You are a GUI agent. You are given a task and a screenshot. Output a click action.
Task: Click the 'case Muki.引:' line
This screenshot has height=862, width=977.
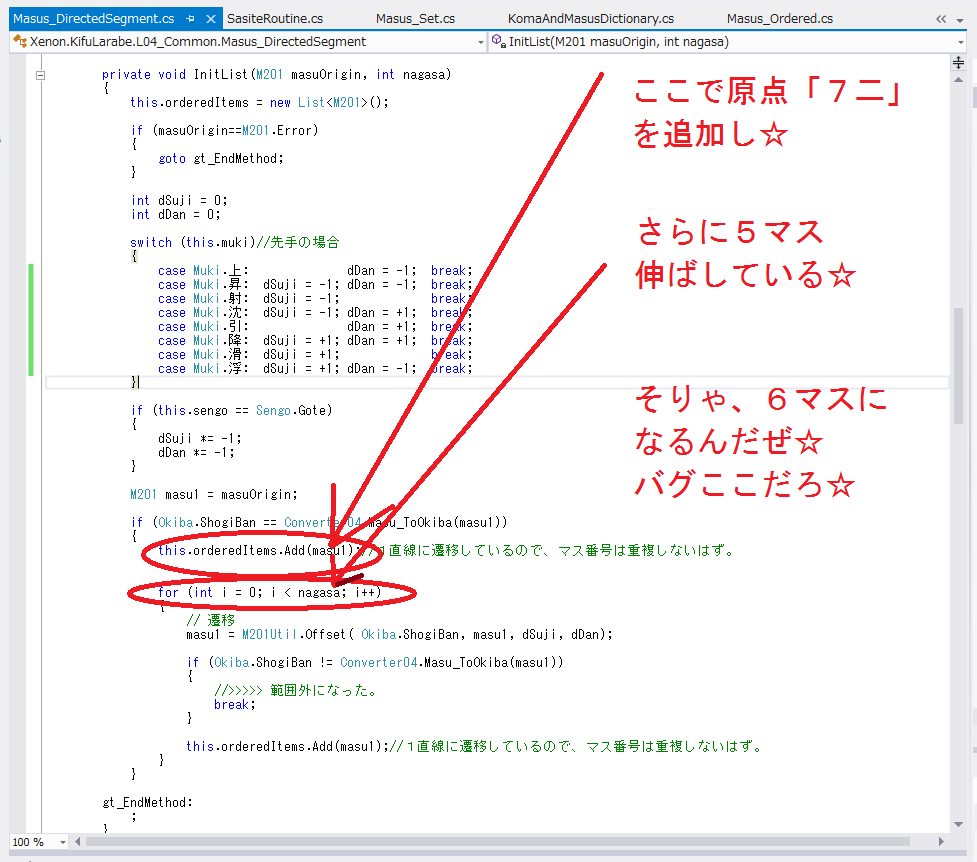pos(315,327)
